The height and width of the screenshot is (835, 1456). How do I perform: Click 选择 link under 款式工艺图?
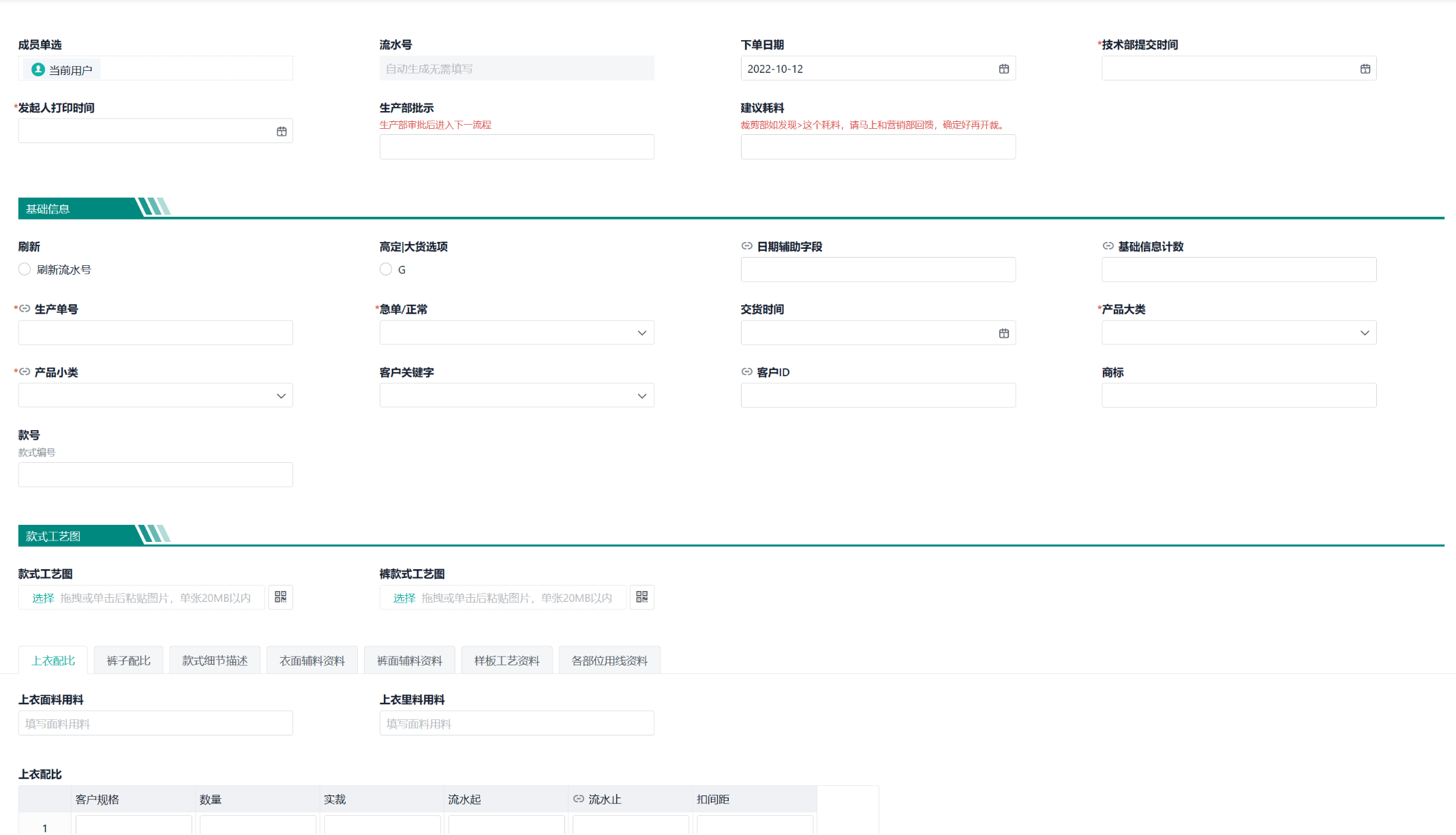[x=43, y=598]
